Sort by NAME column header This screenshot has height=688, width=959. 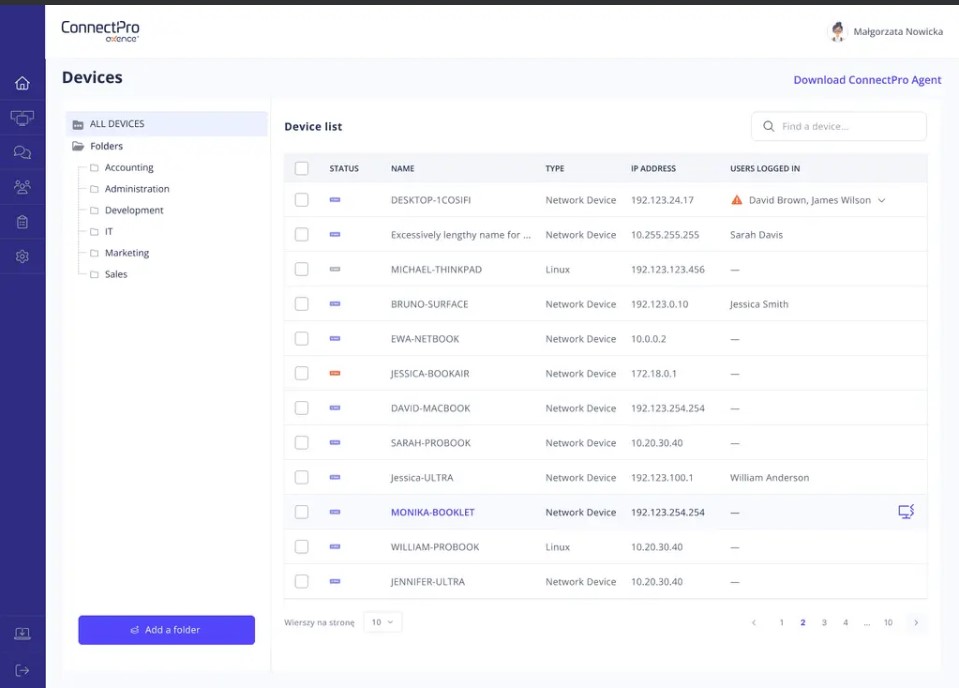(402, 169)
